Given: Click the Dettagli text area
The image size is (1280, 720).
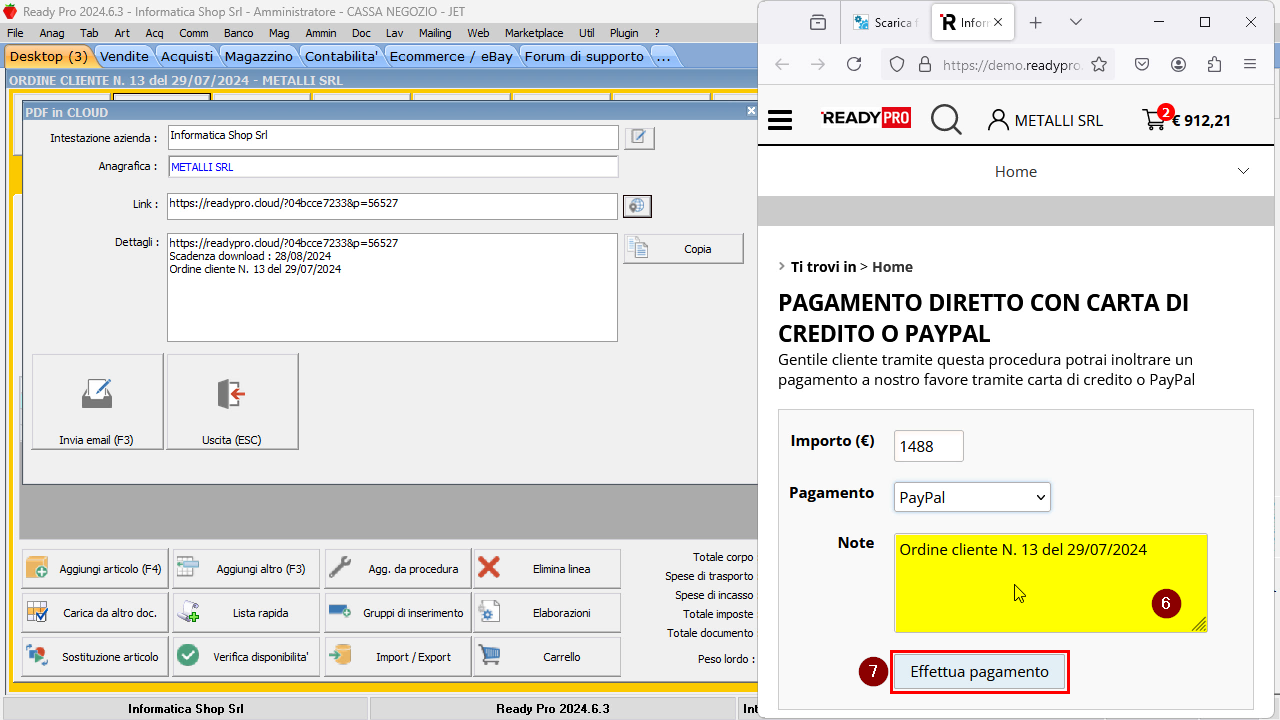Looking at the screenshot, I should click(392, 288).
